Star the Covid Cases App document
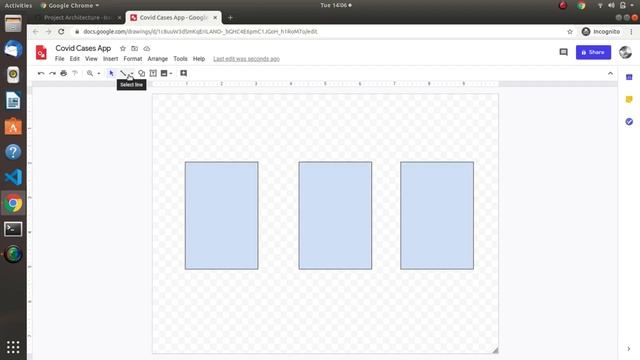Screen dimensions: 640x360 tap(122, 48)
